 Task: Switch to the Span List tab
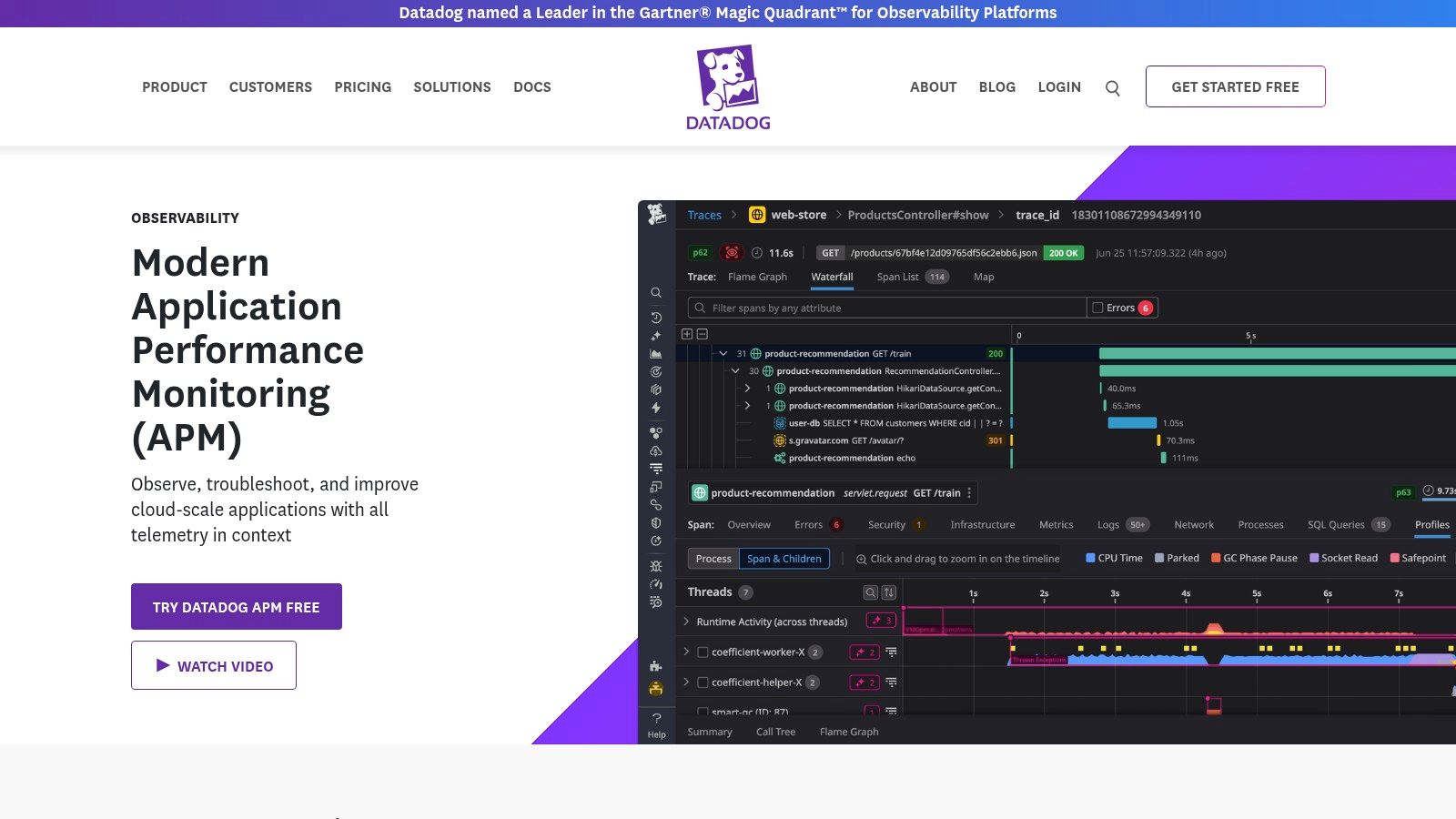point(912,277)
